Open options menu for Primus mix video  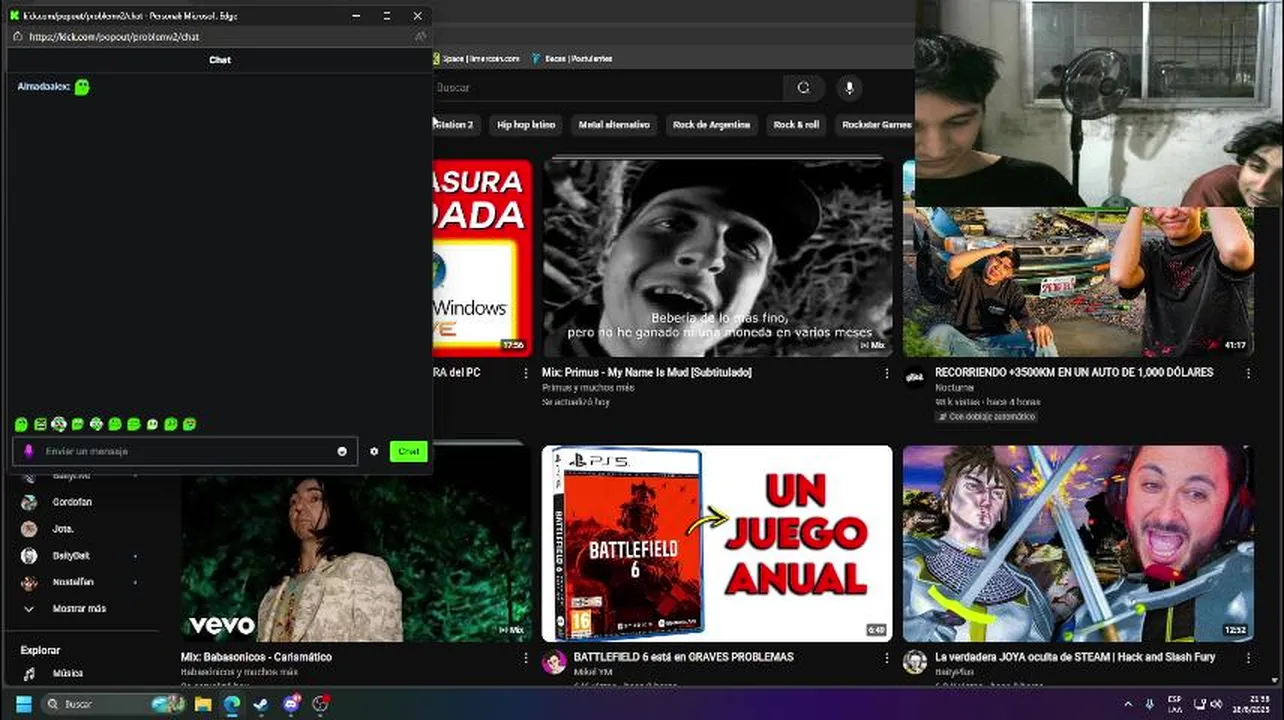coord(886,373)
